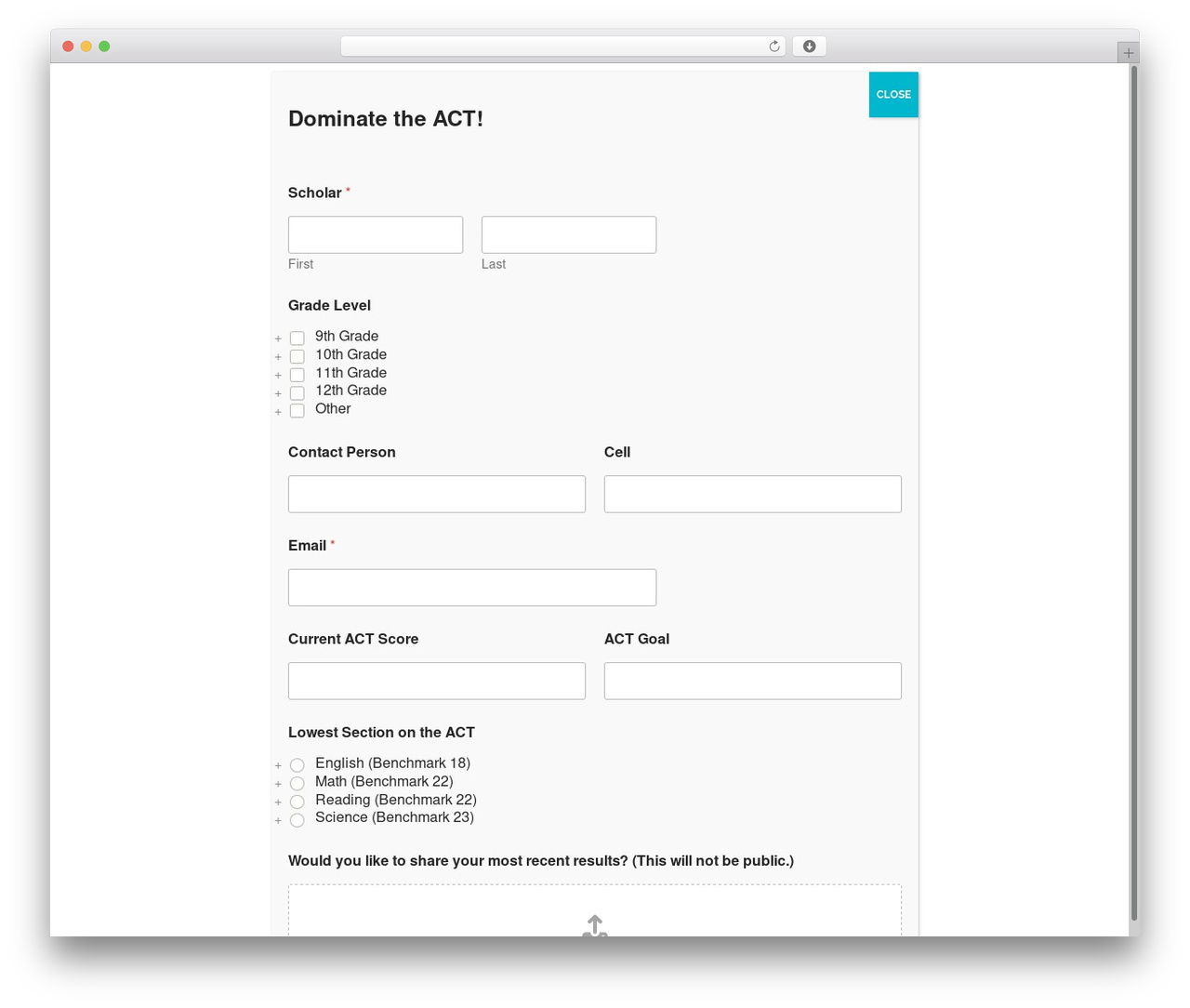Image resolution: width=1190 pixels, height=1008 pixels.
Task: Click the 'Grade Level' label
Action: [x=329, y=306]
